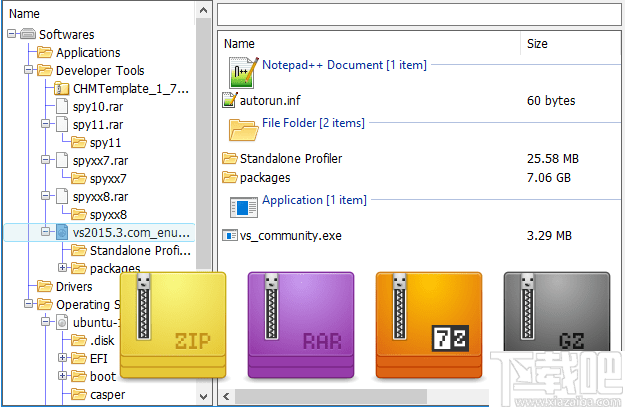The image size is (625, 407).
Task: Sort by the Size column header
Action: [x=571, y=43]
